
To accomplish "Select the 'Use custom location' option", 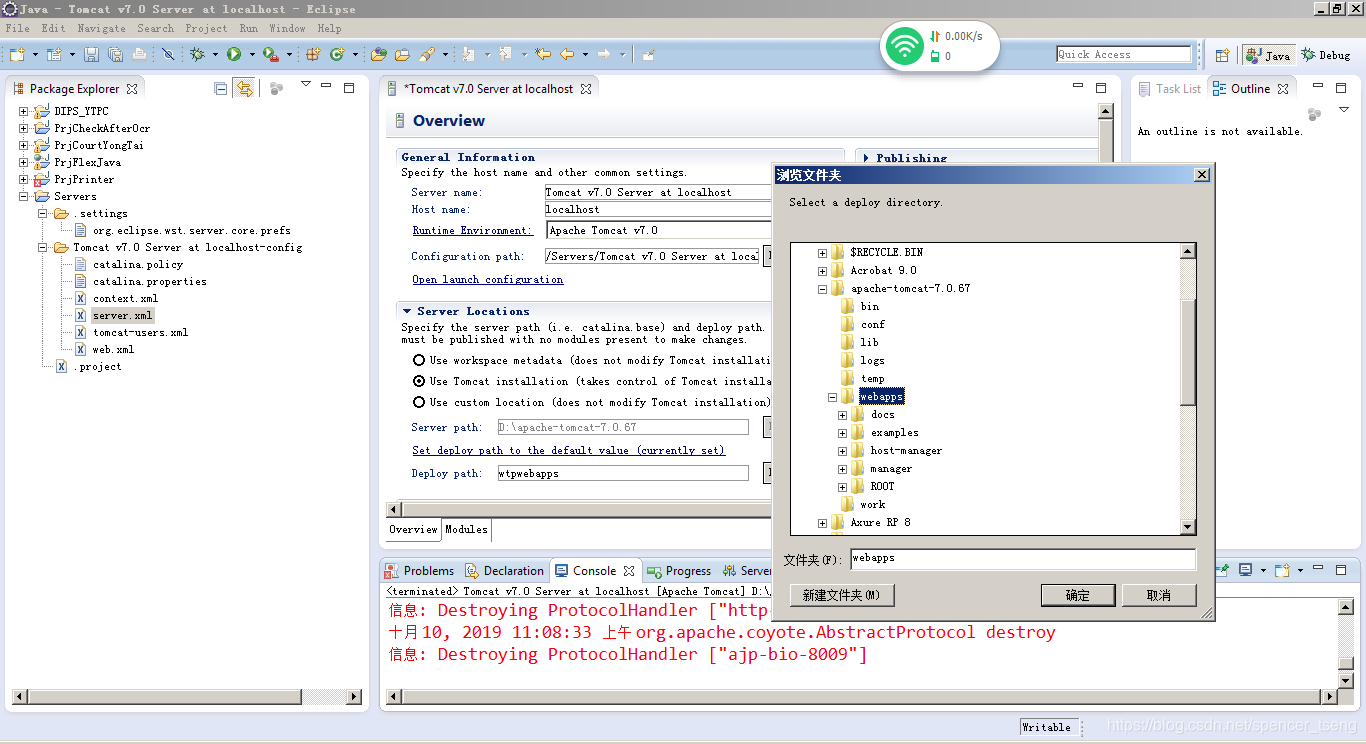I will tap(418, 402).
